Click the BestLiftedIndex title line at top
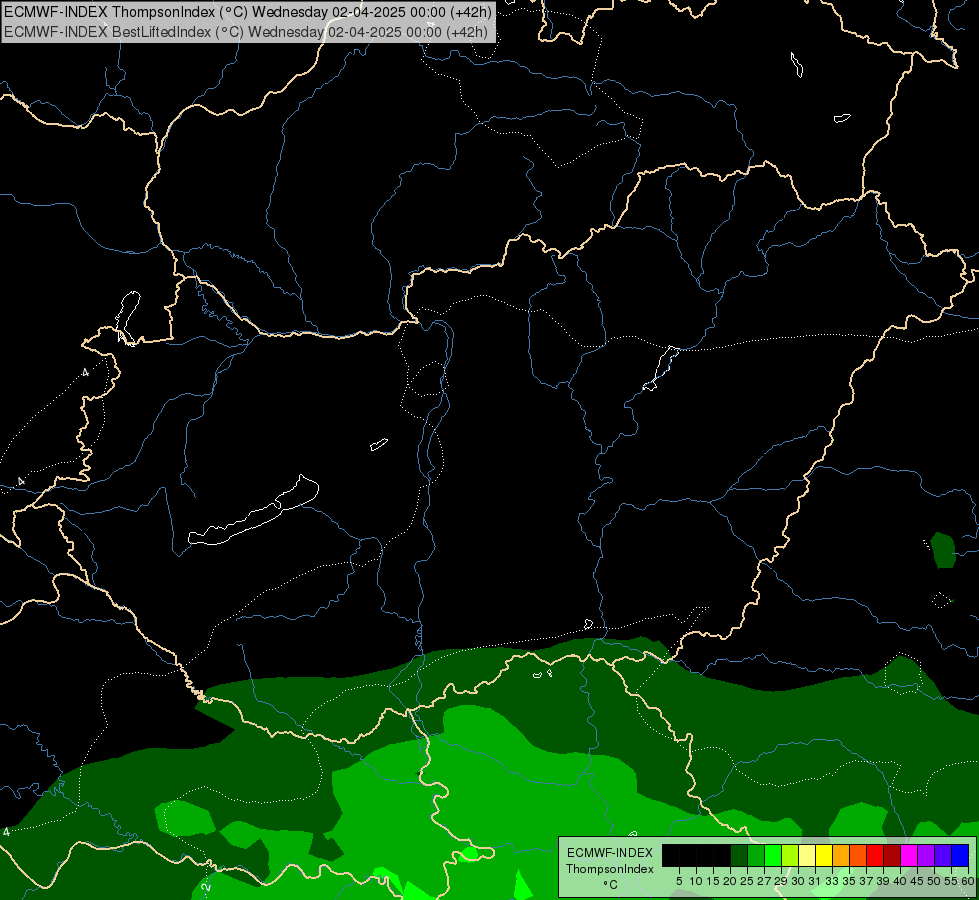This screenshot has height=900, width=979. click(x=245, y=31)
